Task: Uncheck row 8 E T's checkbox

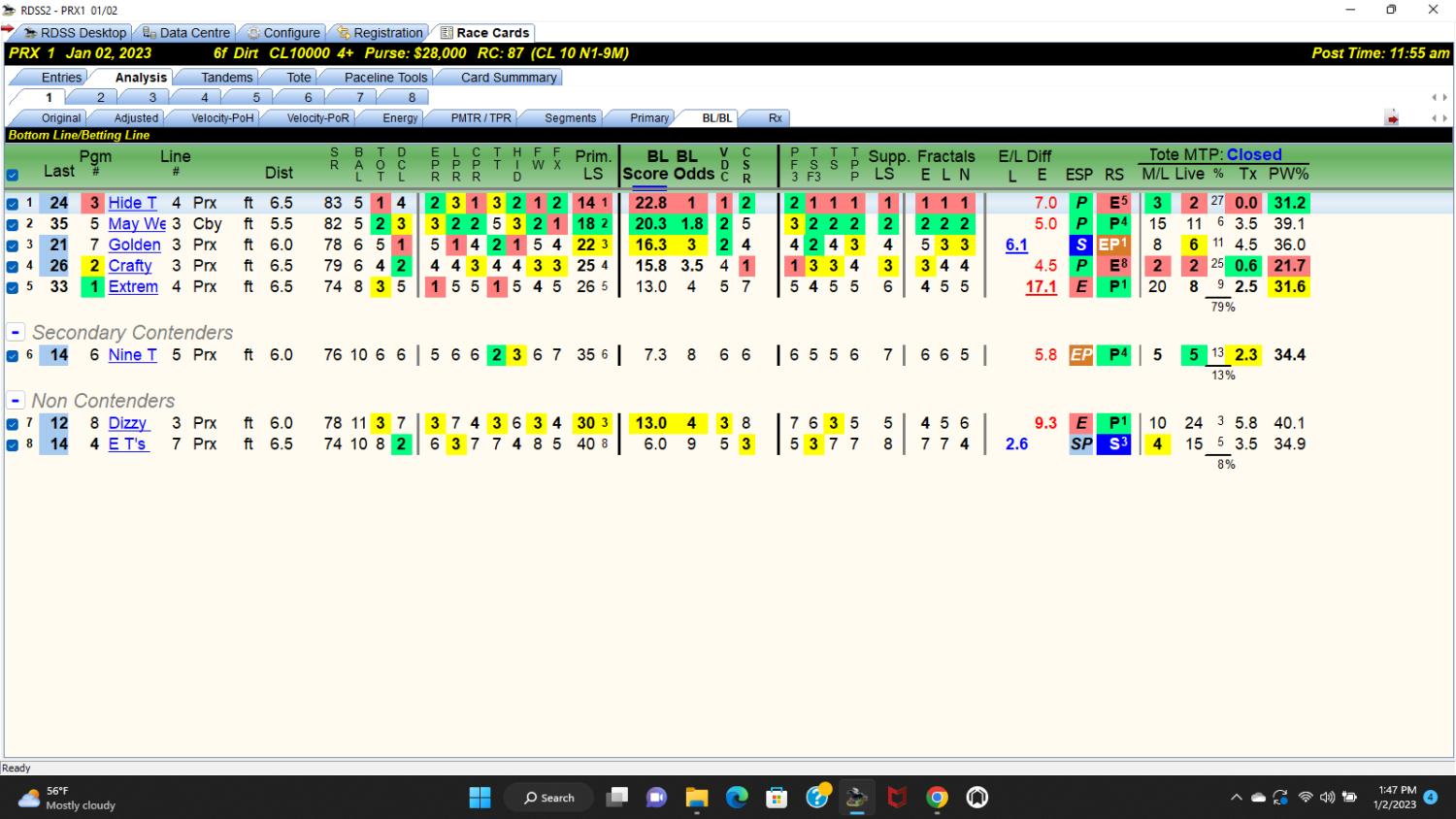Action: pos(13,445)
